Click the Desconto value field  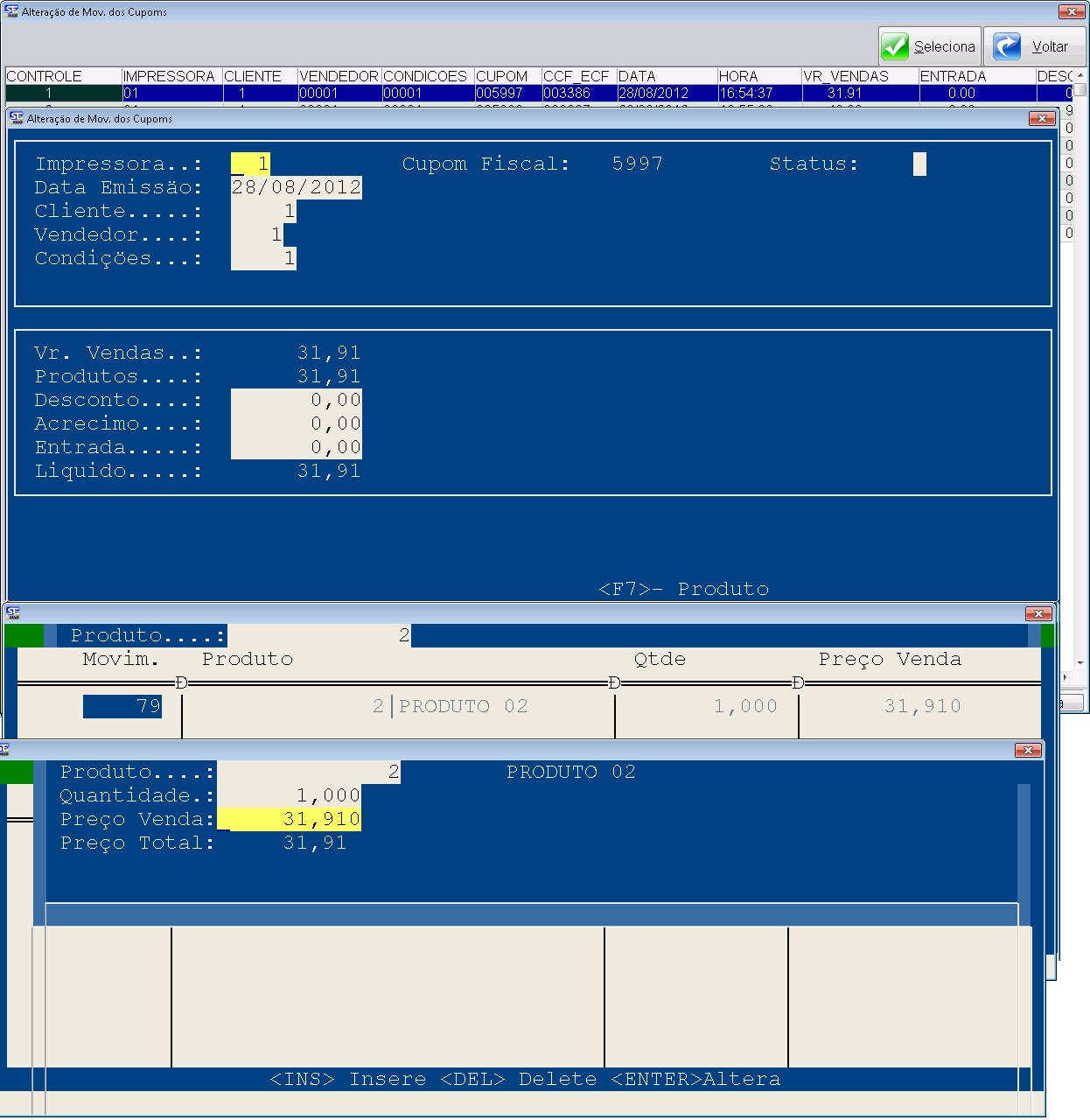click(x=296, y=400)
